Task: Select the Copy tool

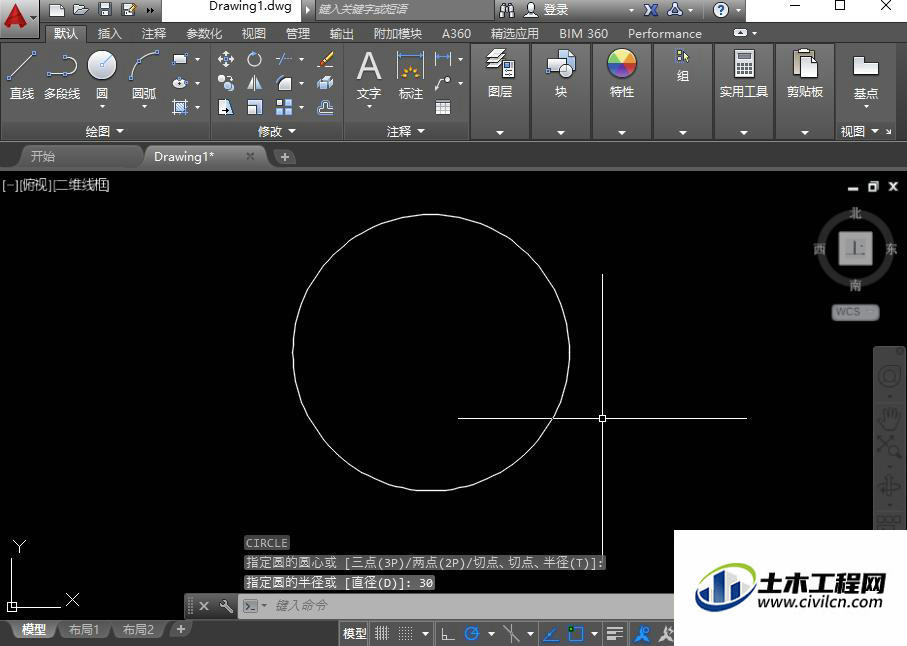Action: click(x=226, y=83)
